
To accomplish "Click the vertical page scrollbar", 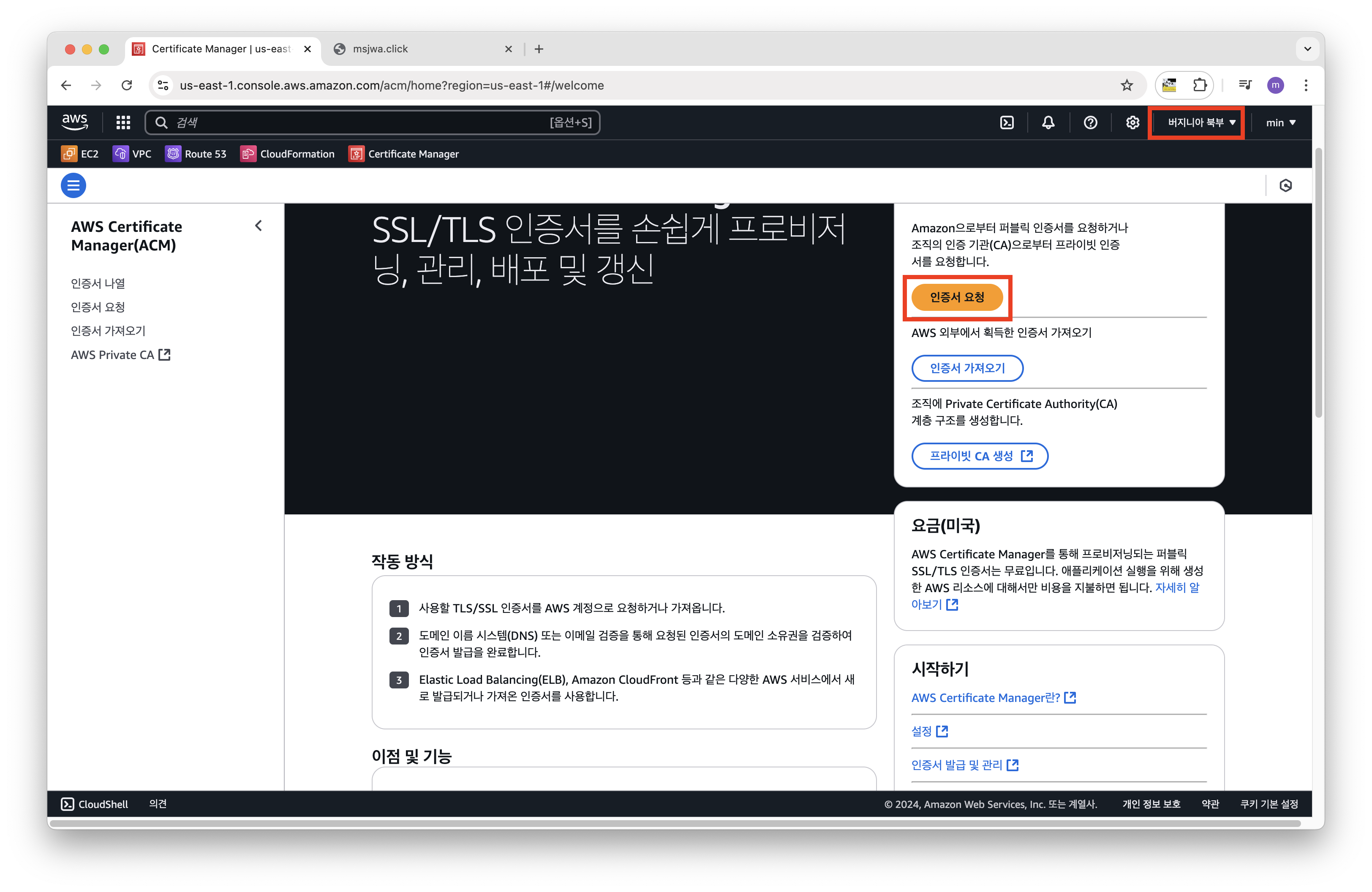I will point(1318,283).
